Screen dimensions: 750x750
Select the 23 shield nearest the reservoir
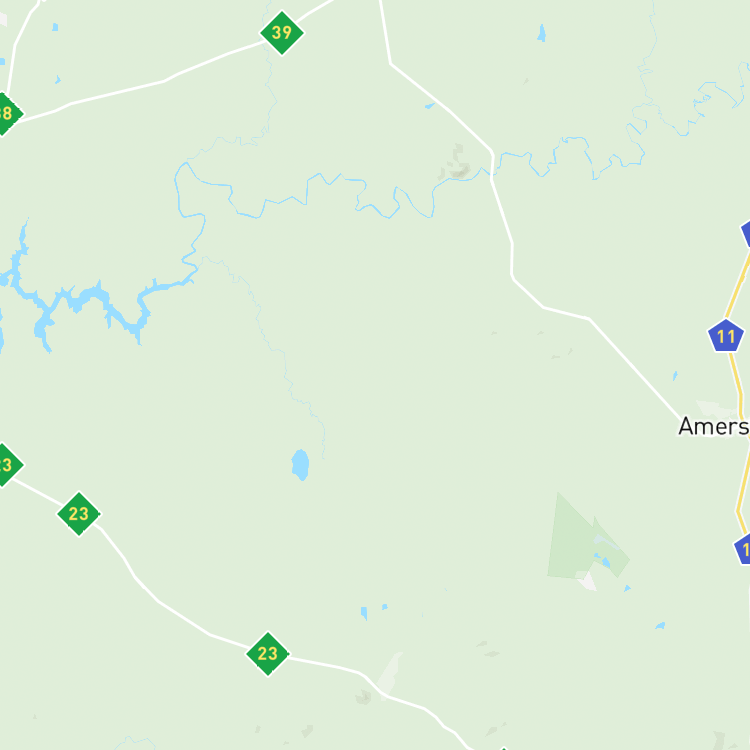(79, 514)
